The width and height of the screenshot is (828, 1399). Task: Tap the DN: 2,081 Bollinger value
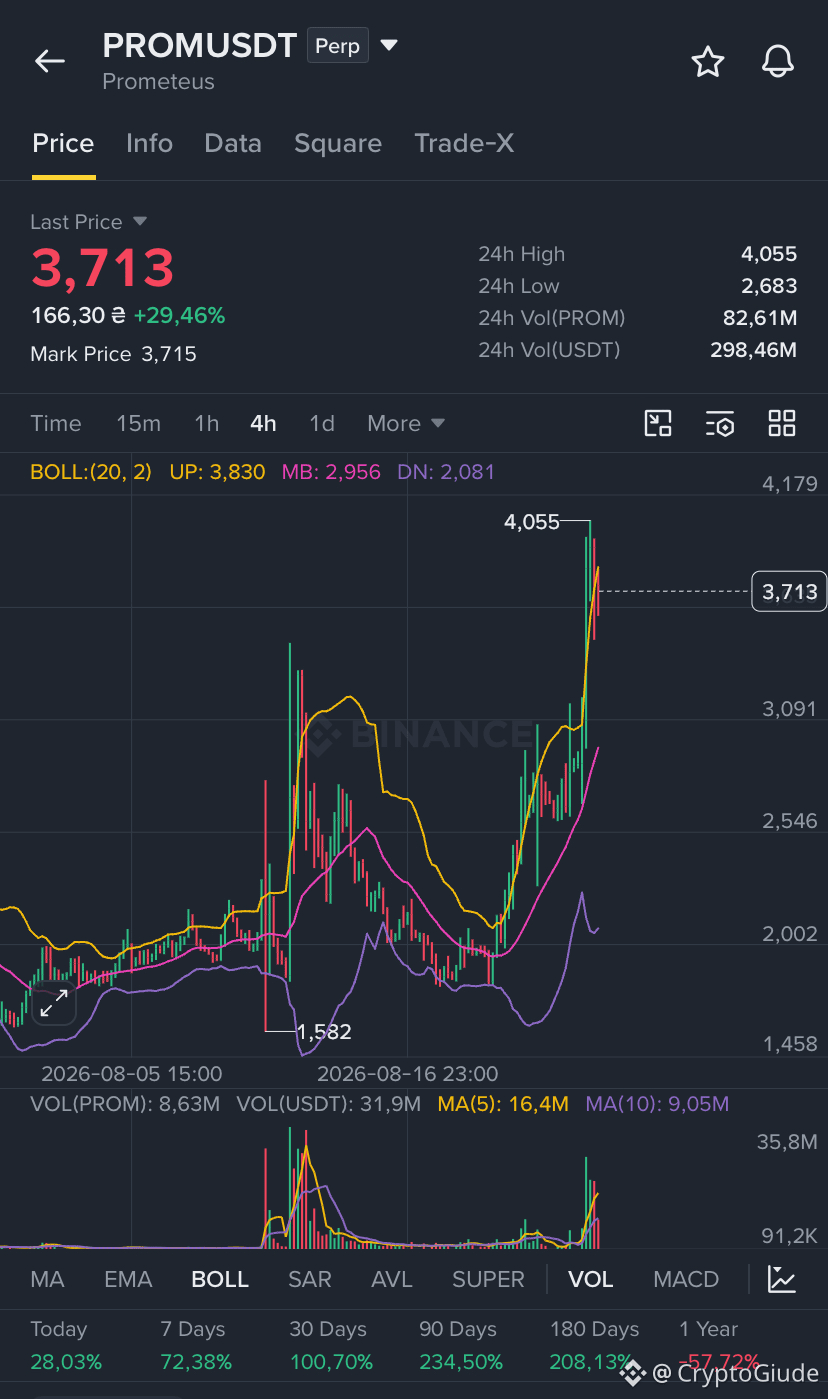tap(446, 472)
